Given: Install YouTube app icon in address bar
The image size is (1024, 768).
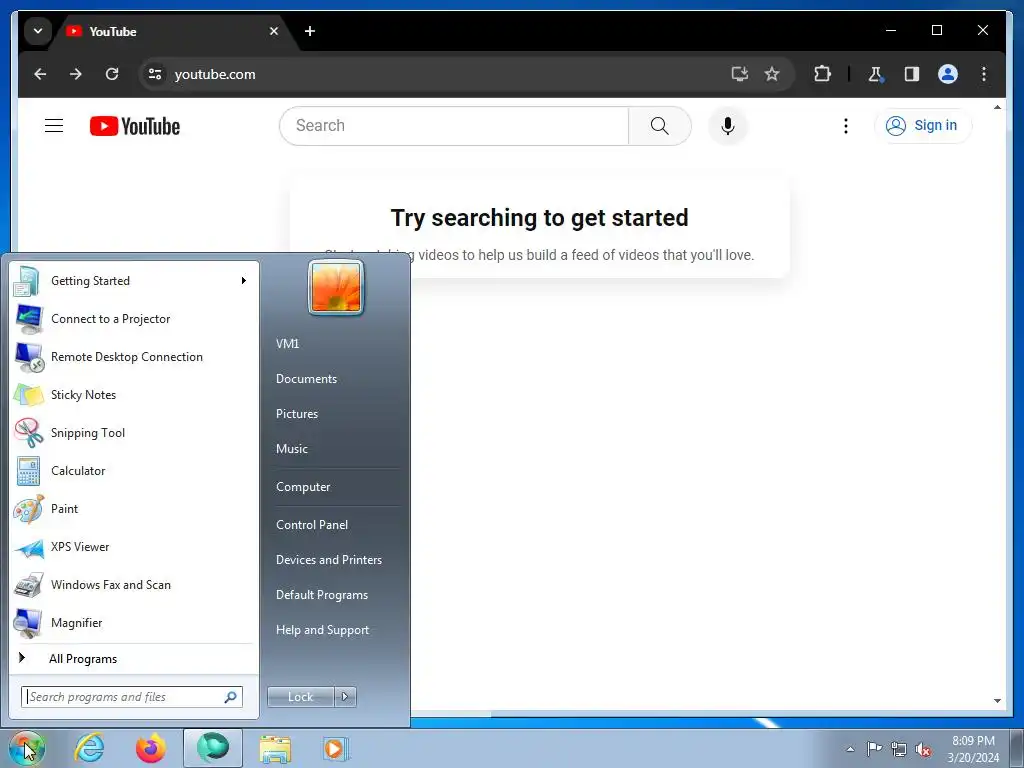Looking at the screenshot, I should [739, 74].
